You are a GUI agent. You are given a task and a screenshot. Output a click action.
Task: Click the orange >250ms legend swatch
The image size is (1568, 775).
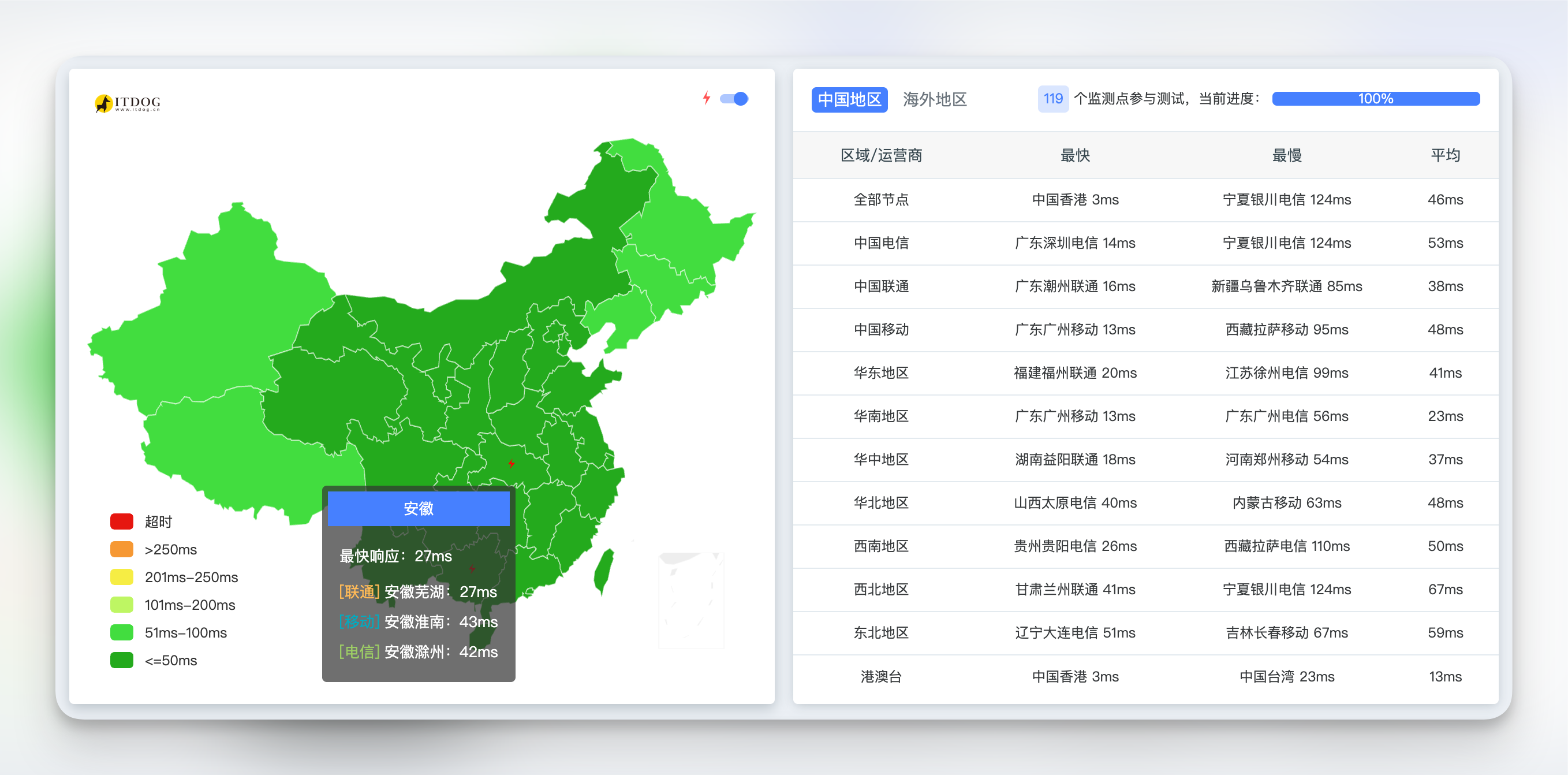coord(122,549)
